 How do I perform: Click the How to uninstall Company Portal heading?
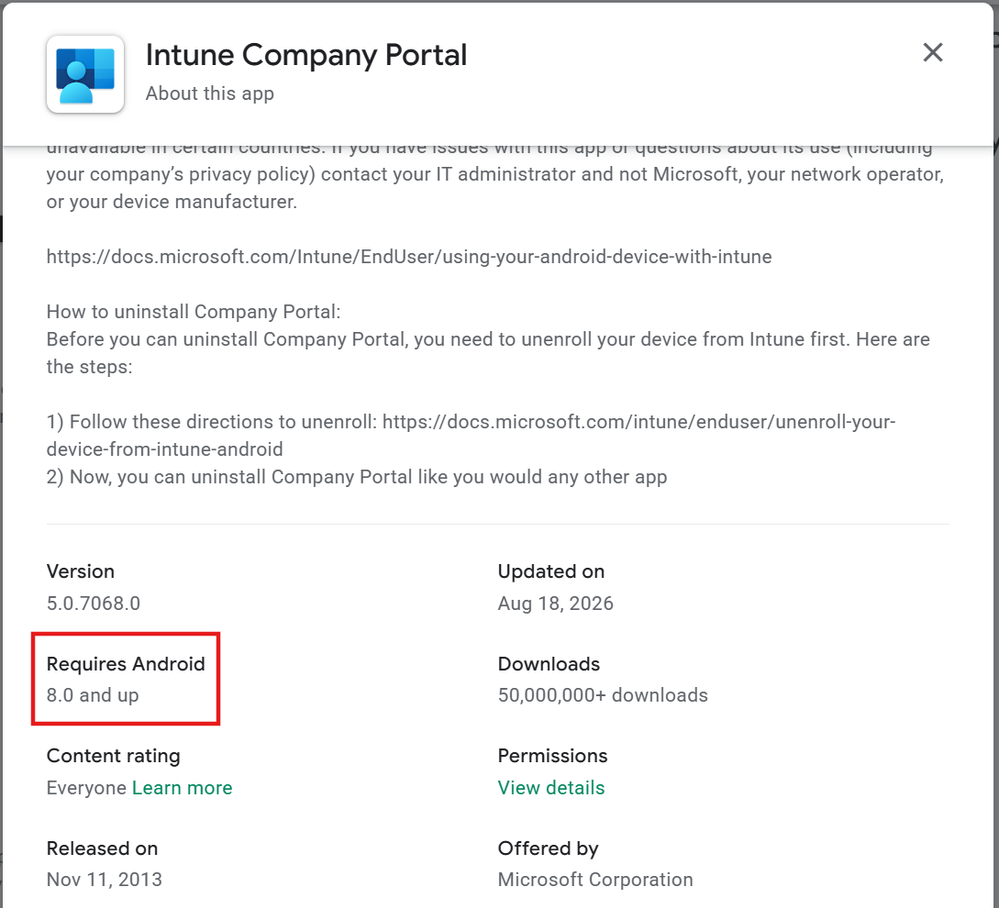click(x=194, y=312)
